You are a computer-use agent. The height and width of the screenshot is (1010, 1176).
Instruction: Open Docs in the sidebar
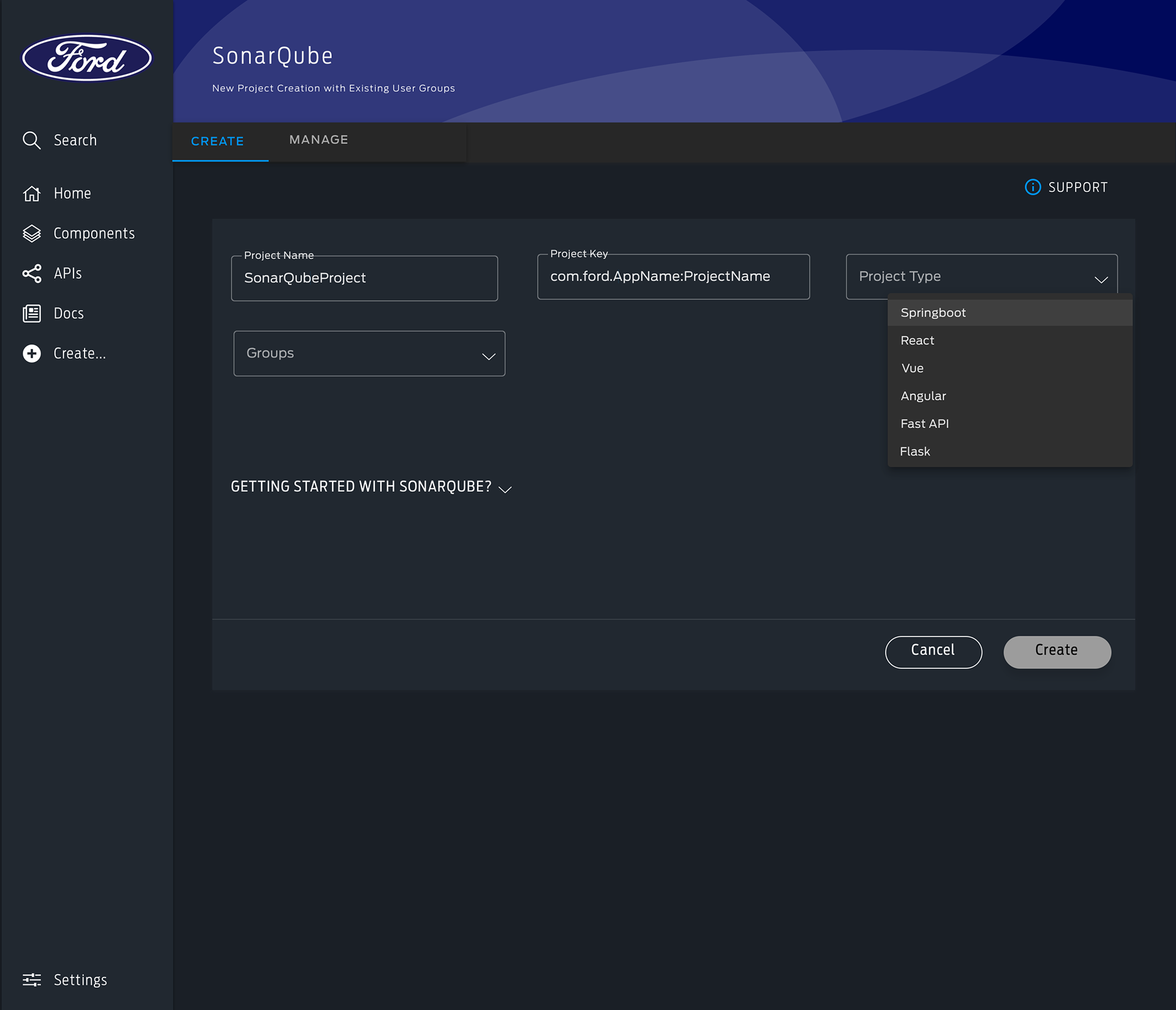coord(69,314)
